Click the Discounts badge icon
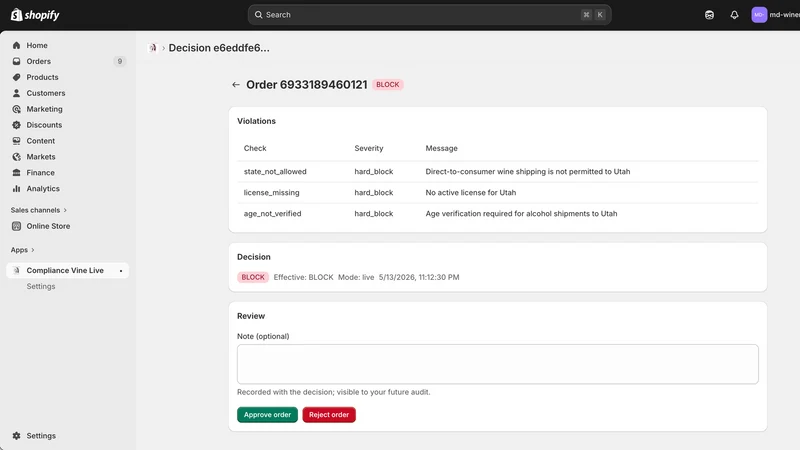 click(x=16, y=124)
